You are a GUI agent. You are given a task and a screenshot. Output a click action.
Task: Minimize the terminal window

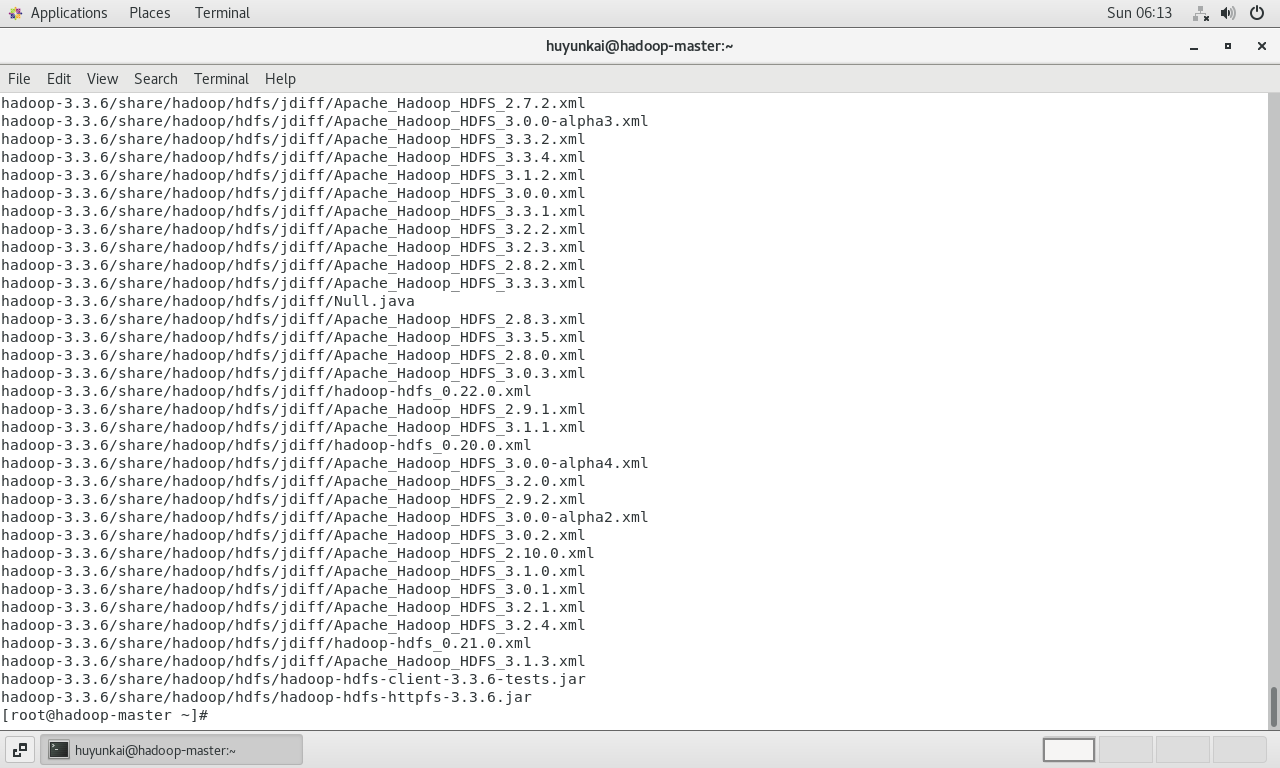pyautogui.click(x=1194, y=46)
